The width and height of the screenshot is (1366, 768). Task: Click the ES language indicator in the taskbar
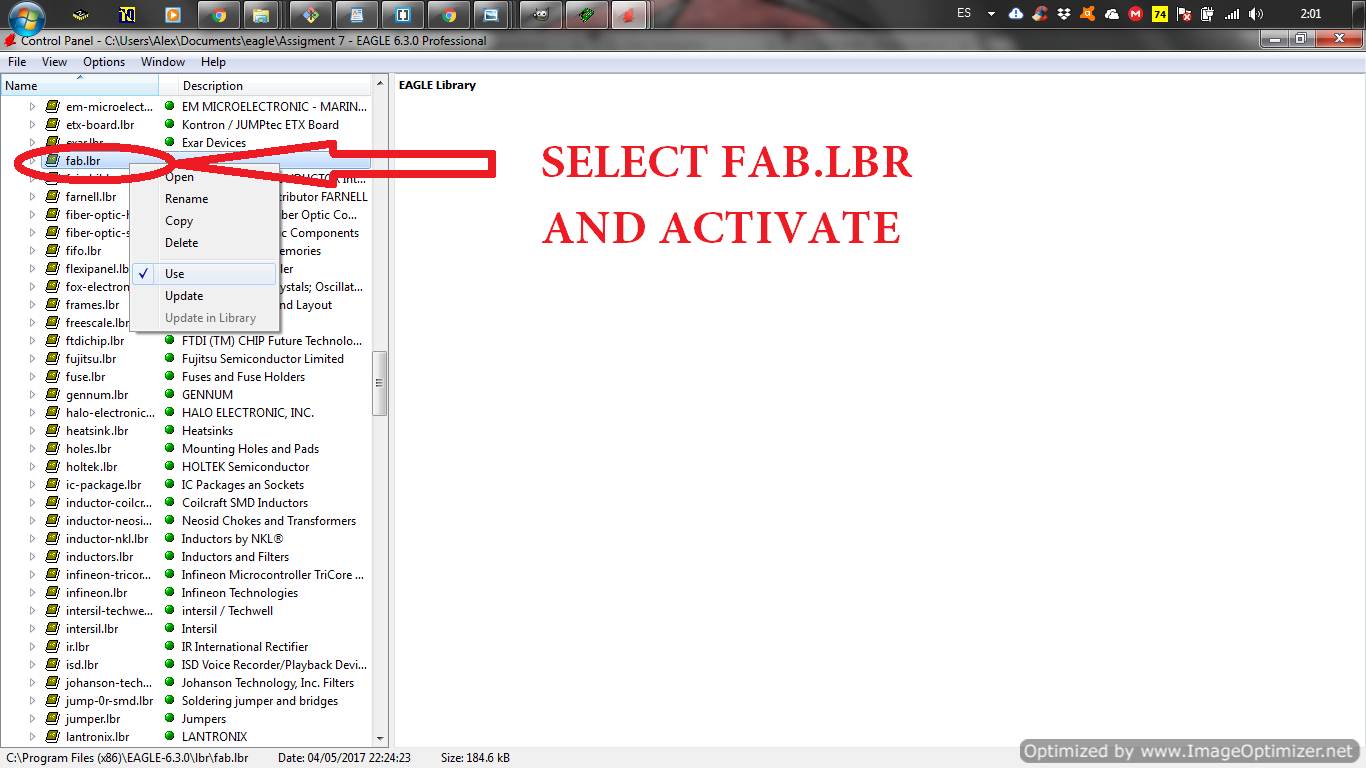[x=964, y=14]
